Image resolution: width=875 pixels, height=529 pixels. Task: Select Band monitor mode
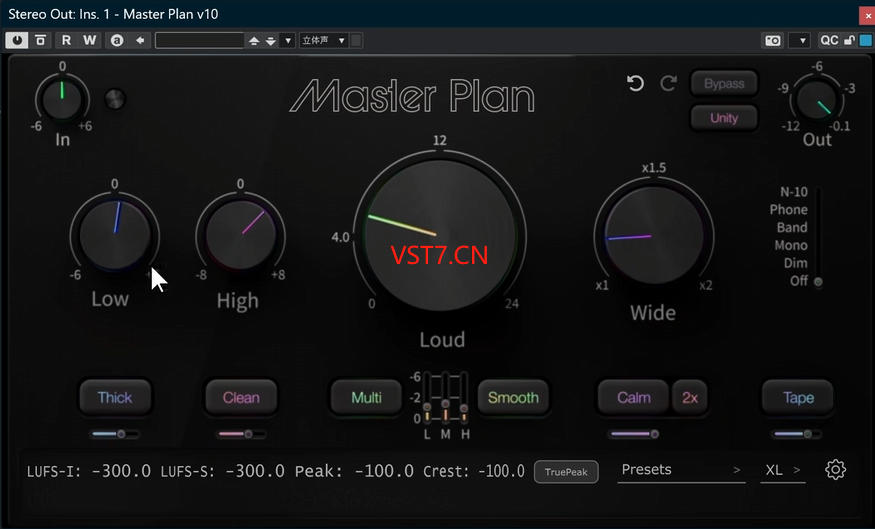coord(792,228)
